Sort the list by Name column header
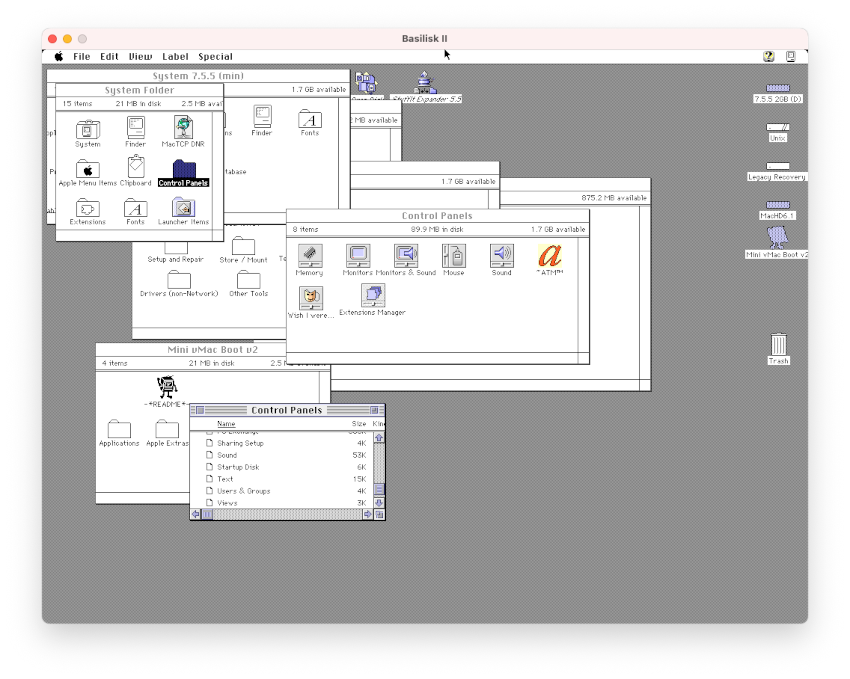This screenshot has width=850, height=679. tap(226, 424)
